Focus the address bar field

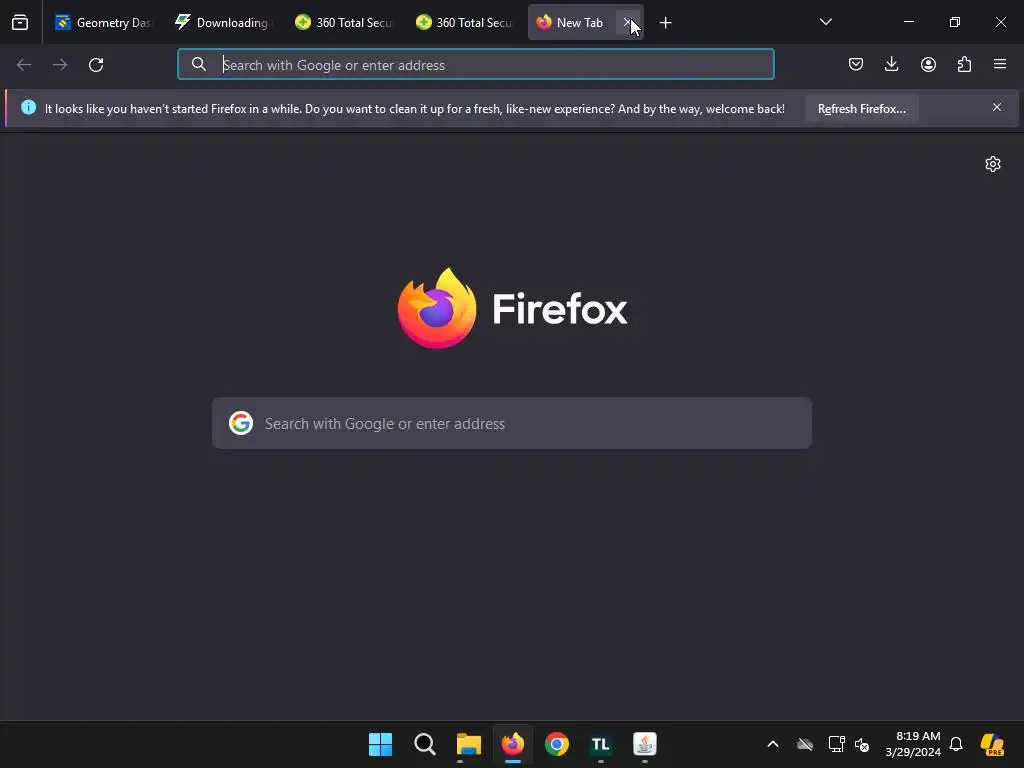pos(476,65)
